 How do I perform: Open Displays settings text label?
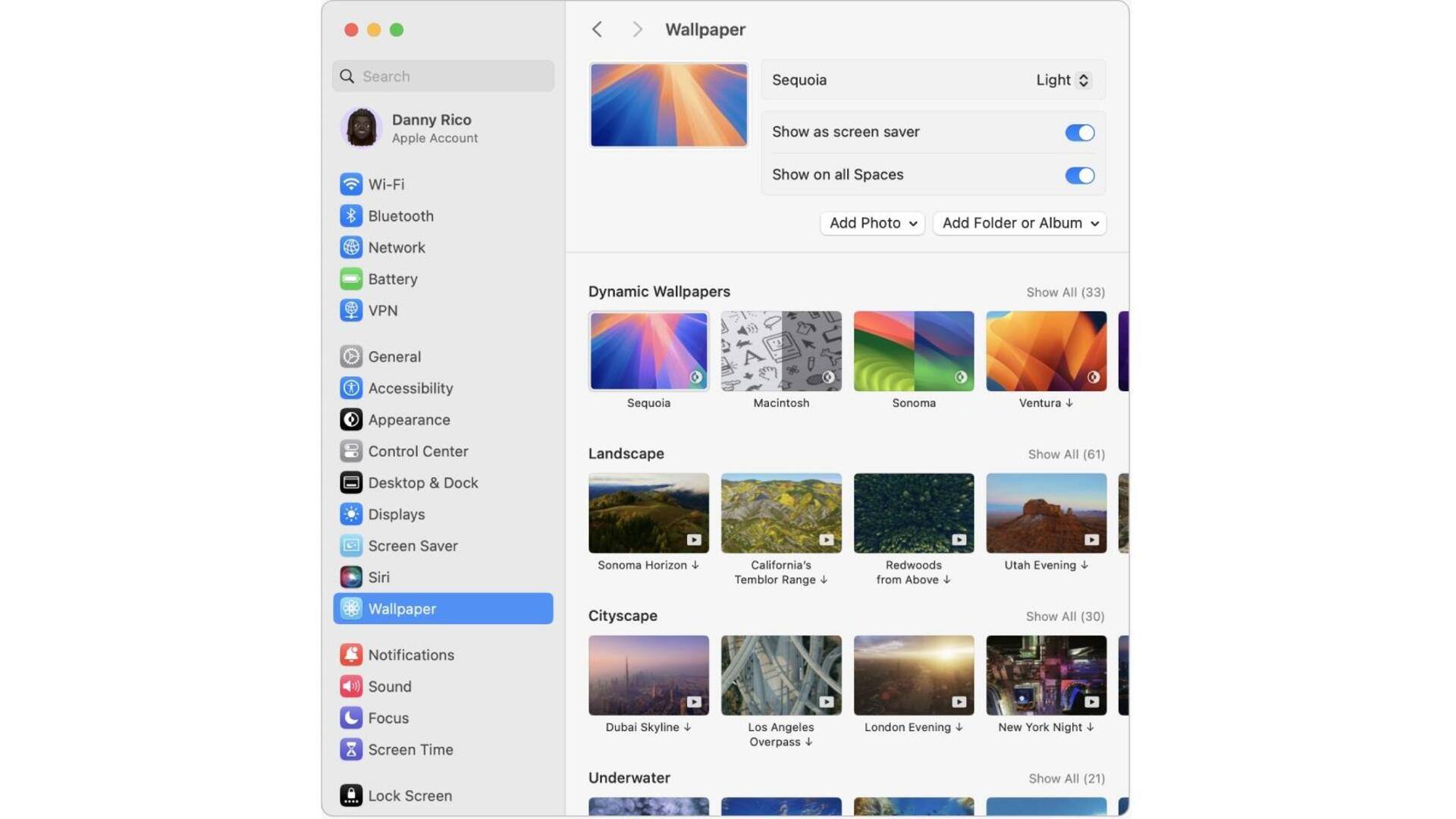[396, 514]
